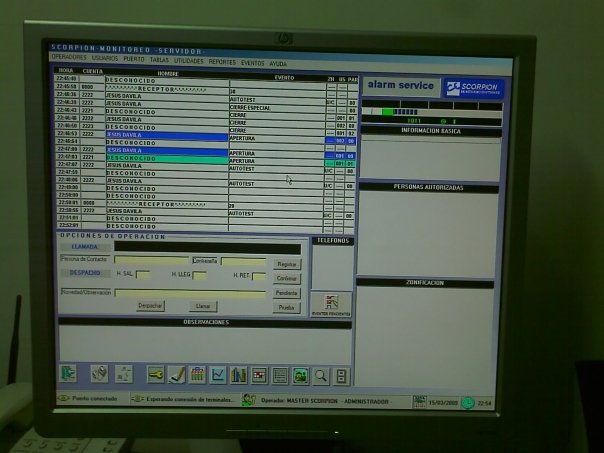
Task: Click the checkmark pencil icon in toolbar
Action: (177, 374)
